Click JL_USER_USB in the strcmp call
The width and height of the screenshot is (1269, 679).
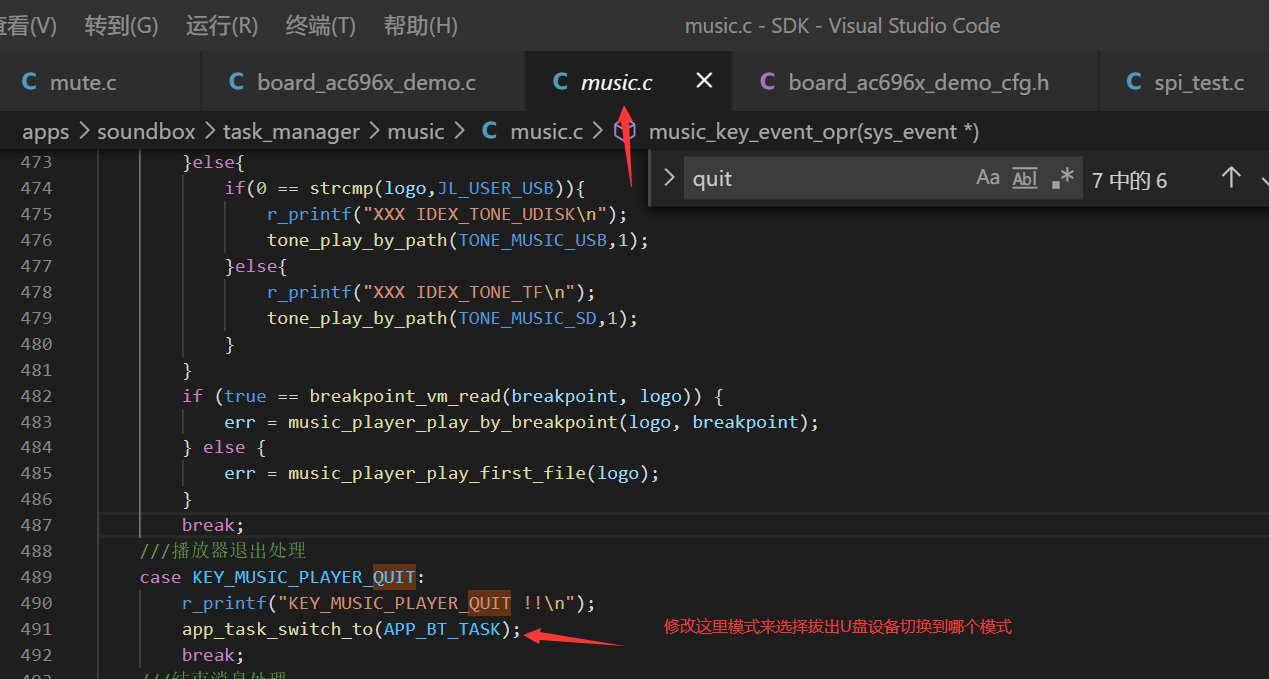pyautogui.click(x=496, y=187)
